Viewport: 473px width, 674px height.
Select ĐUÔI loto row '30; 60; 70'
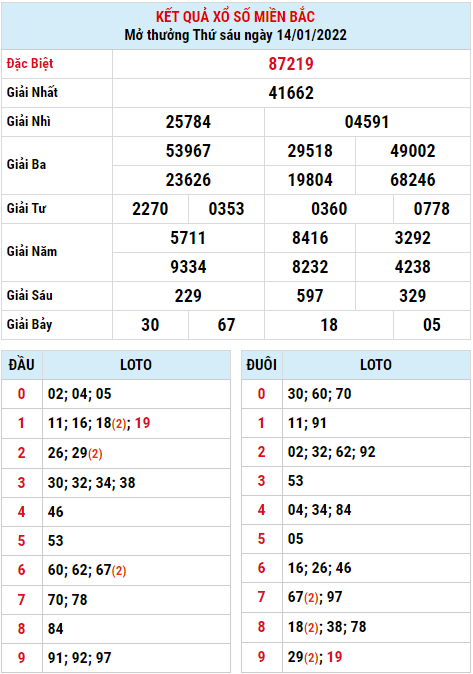[319, 394]
